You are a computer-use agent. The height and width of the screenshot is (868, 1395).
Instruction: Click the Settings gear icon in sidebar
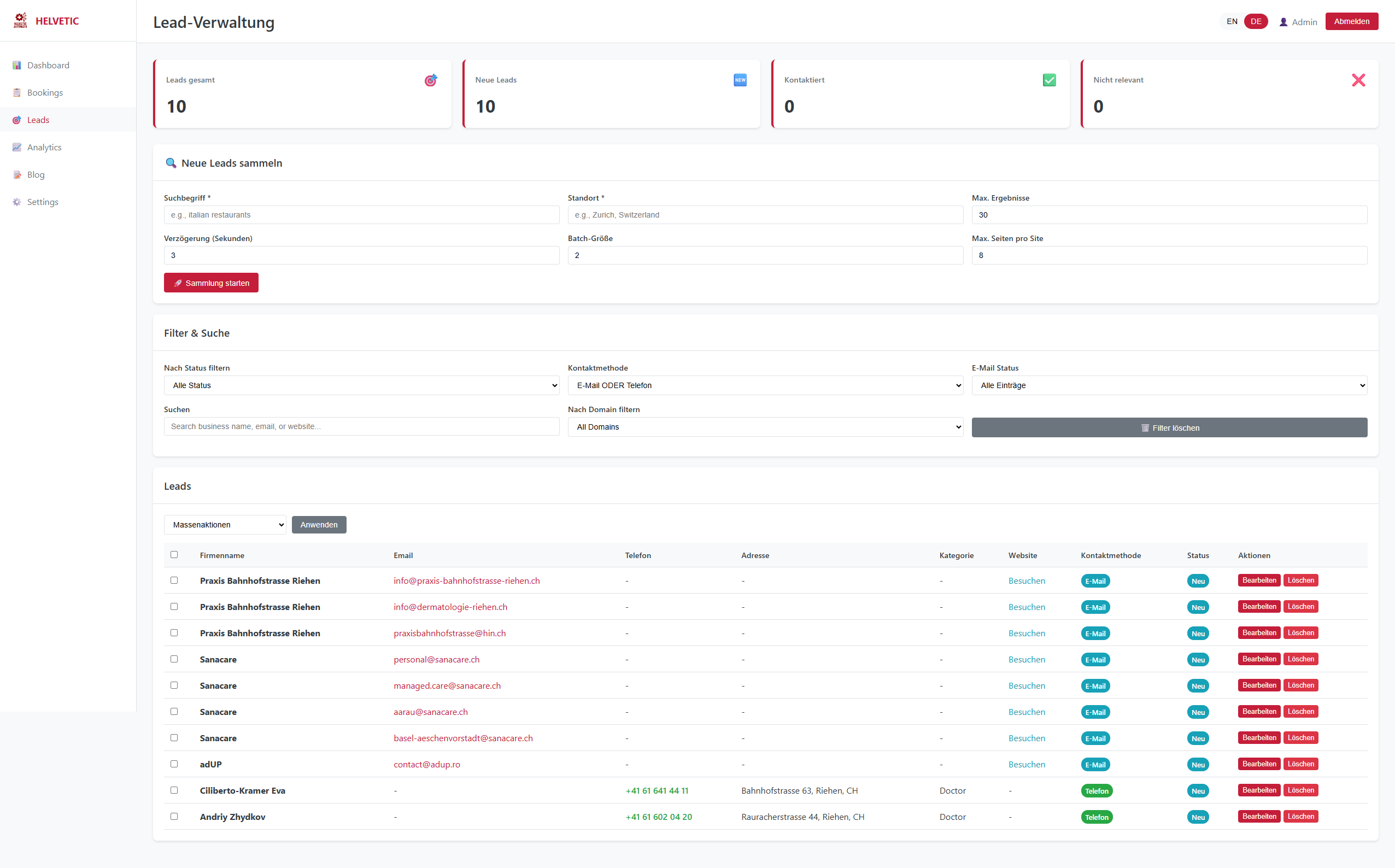17,202
